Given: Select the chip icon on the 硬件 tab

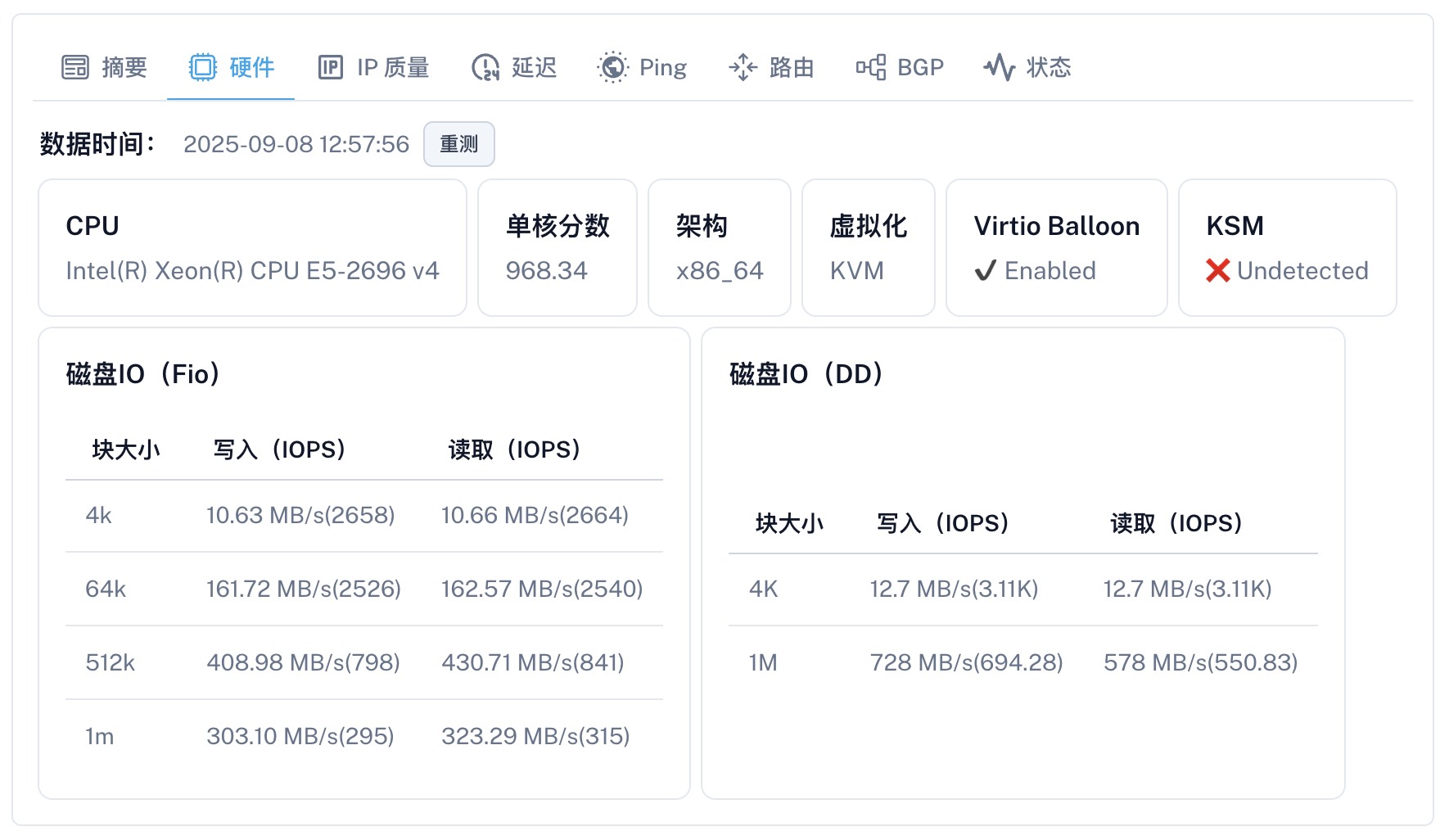Looking at the screenshot, I should coord(201,67).
